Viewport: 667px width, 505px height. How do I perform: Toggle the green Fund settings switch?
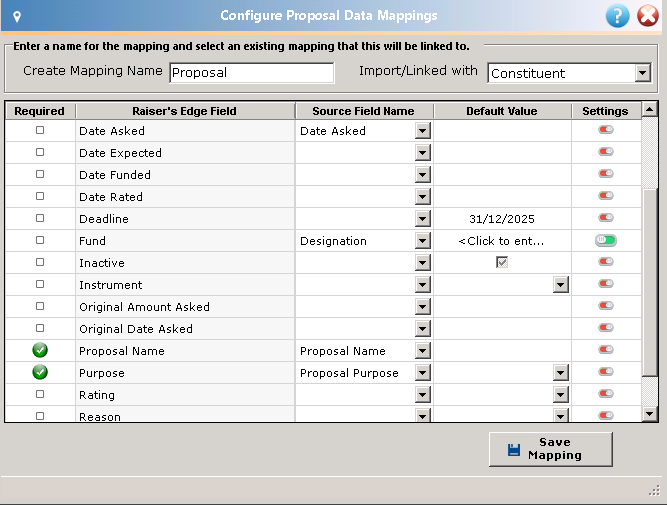tap(606, 240)
